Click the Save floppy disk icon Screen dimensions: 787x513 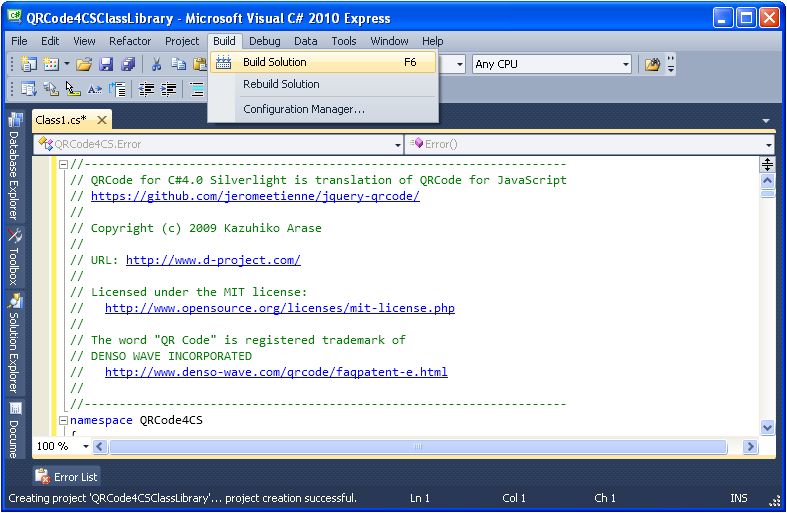click(x=106, y=64)
